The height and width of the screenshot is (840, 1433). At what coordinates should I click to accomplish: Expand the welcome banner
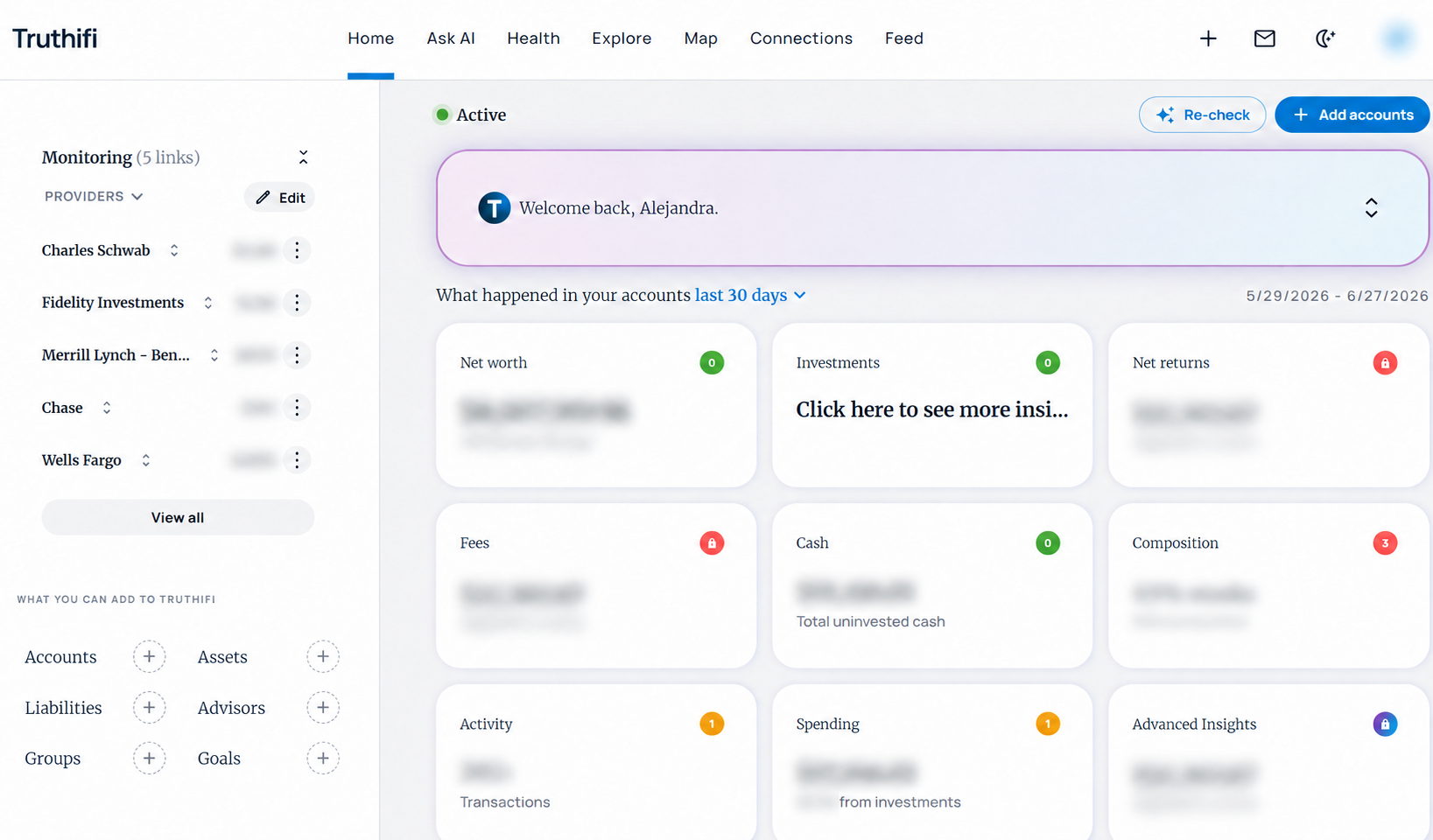tap(1371, 208)
